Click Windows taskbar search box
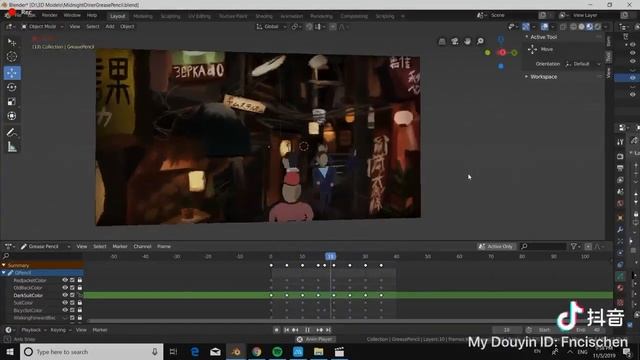The height and width of the screenshot is (360, 640). click(x=92, y=352)
